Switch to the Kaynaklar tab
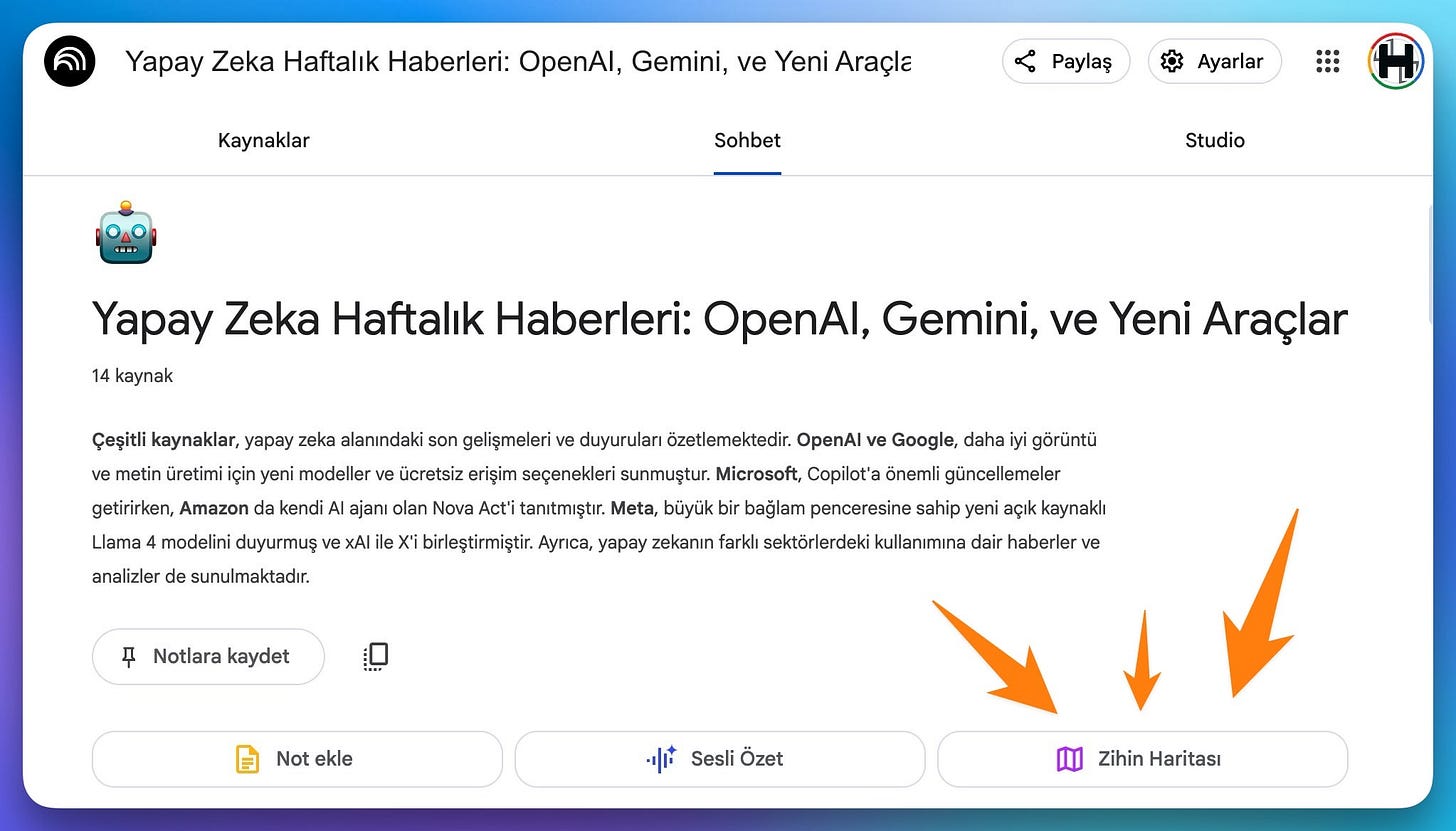The image size is (1456, 831). pos(264,140)
